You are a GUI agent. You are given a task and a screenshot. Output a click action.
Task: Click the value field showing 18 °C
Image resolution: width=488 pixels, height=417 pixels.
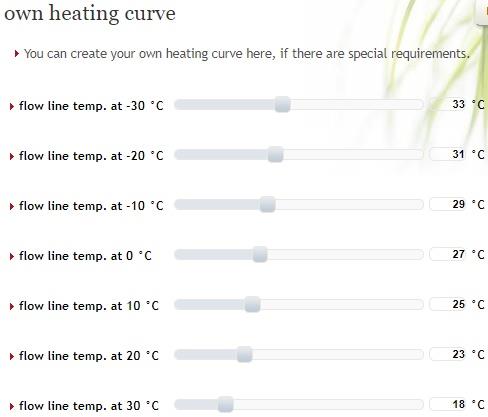[x=448, y=404]
